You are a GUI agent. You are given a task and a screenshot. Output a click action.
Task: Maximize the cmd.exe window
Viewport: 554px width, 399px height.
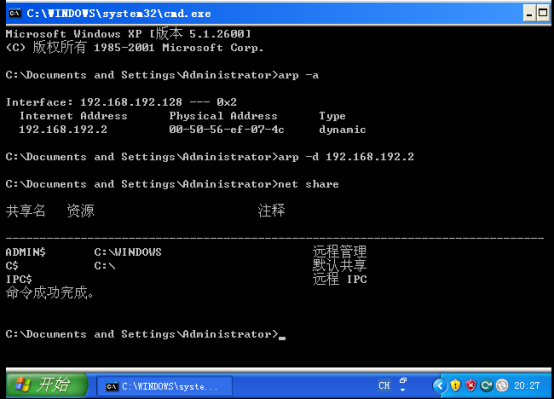(543, 13)
